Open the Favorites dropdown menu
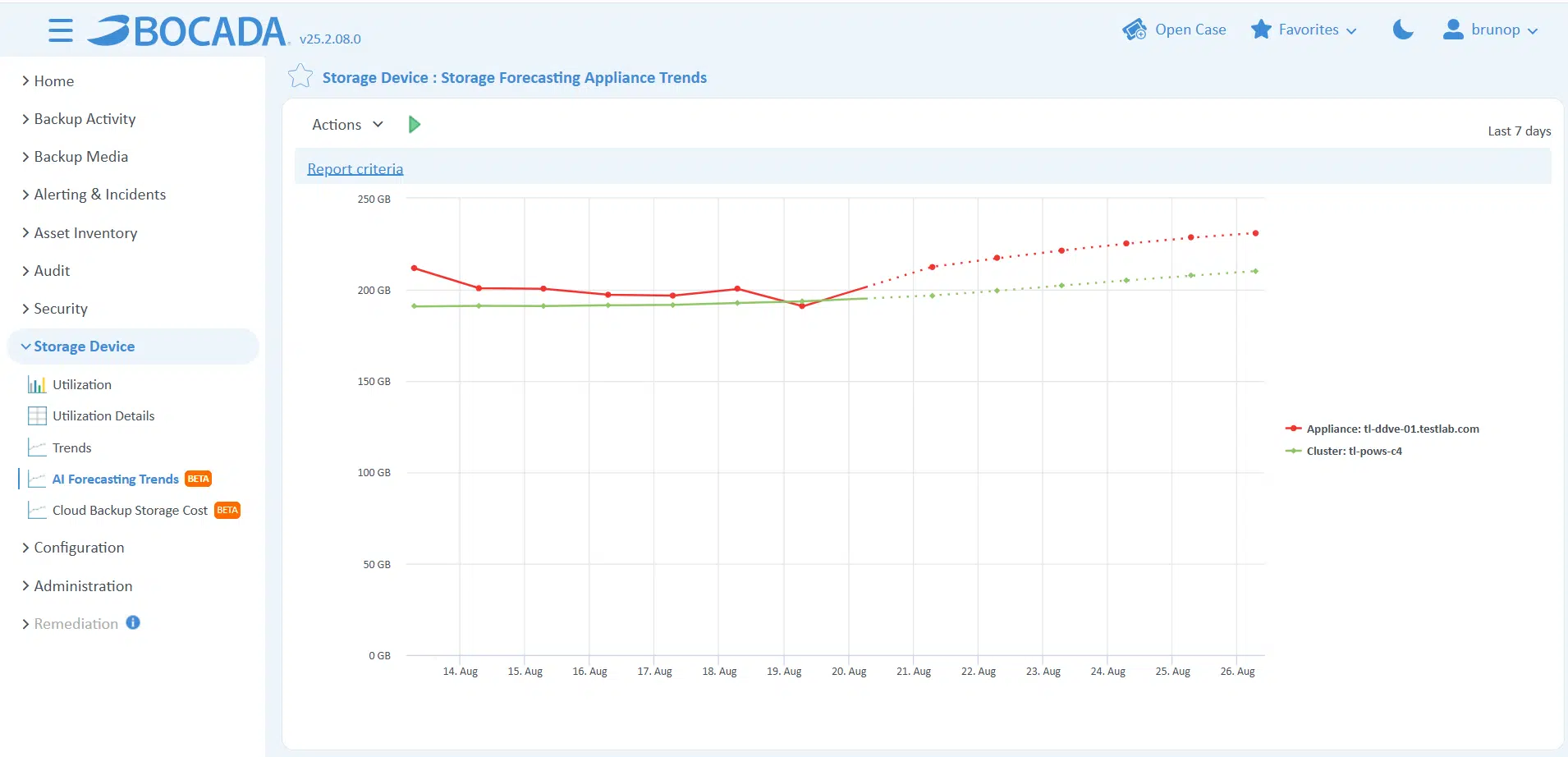The width and height of the screenshot is (1568, 757). (x=1317, y=30)
